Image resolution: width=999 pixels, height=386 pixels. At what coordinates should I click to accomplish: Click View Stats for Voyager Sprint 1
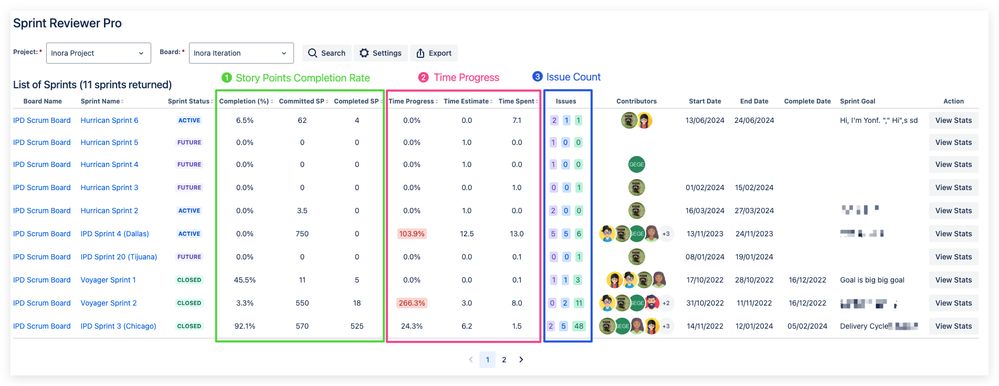click(x=953, y=280)
